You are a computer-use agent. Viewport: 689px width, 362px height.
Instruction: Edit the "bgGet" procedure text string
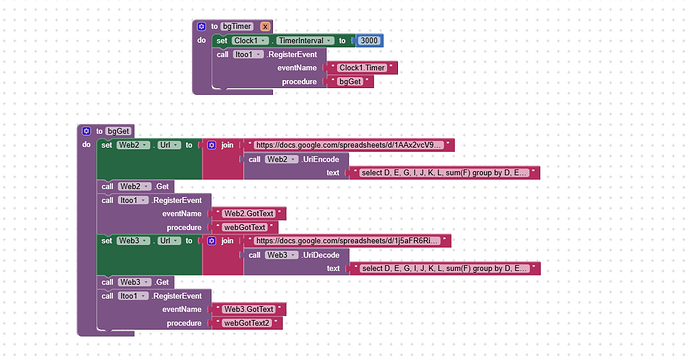tap(350, 82)
